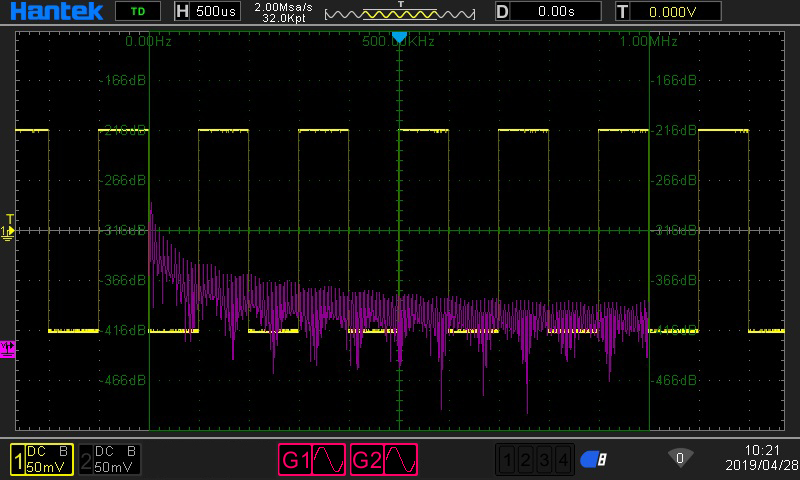The image size is (800, 480).
Task: Click the left -416dB scale label
Action: pos(123,331)
